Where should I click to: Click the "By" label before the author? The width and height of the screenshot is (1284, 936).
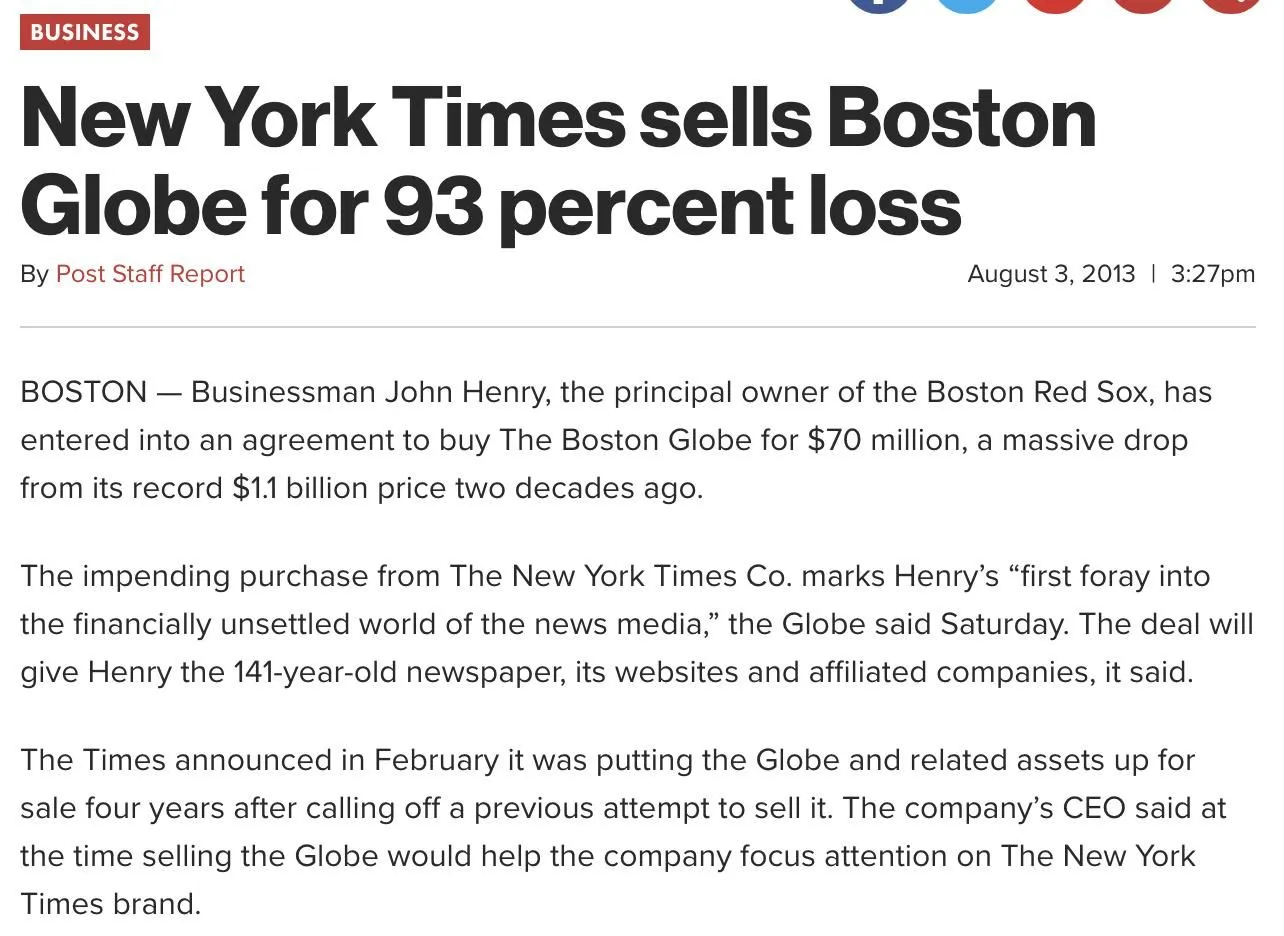point(34,274)
